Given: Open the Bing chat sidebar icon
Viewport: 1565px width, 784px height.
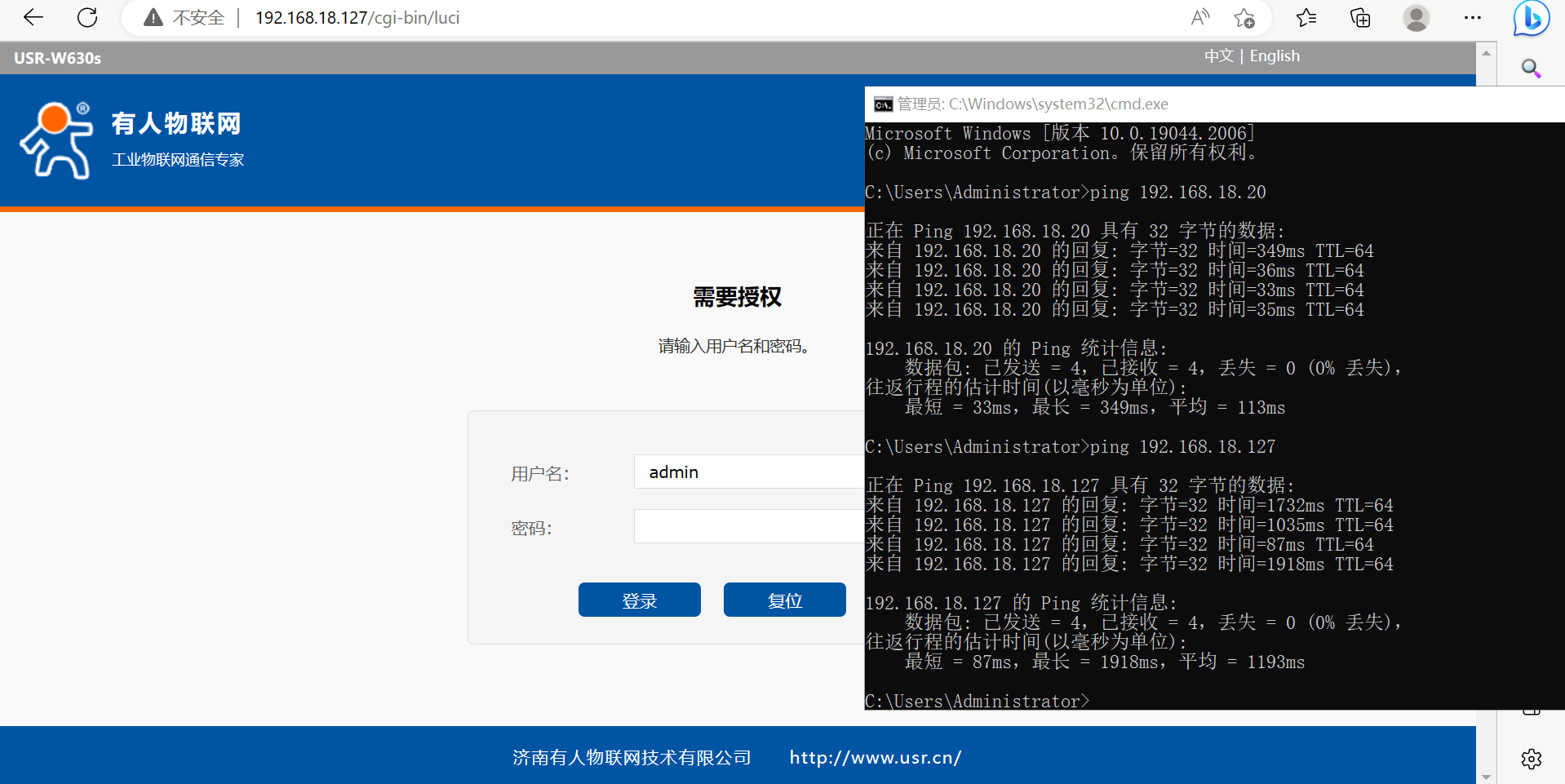Looking at the screenshot, I should [1531, 18].
